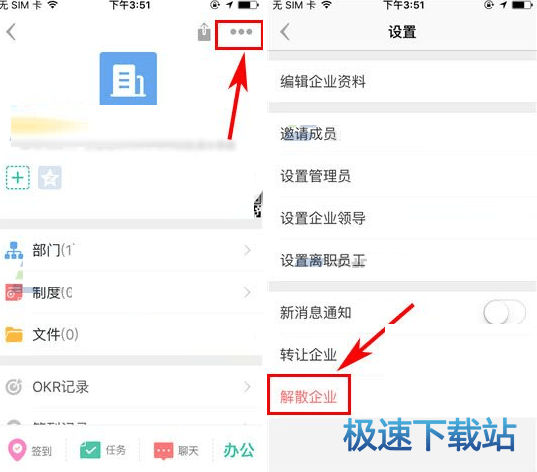
Task: Tap the 设置 page title
Action: [x=402, y=32]
